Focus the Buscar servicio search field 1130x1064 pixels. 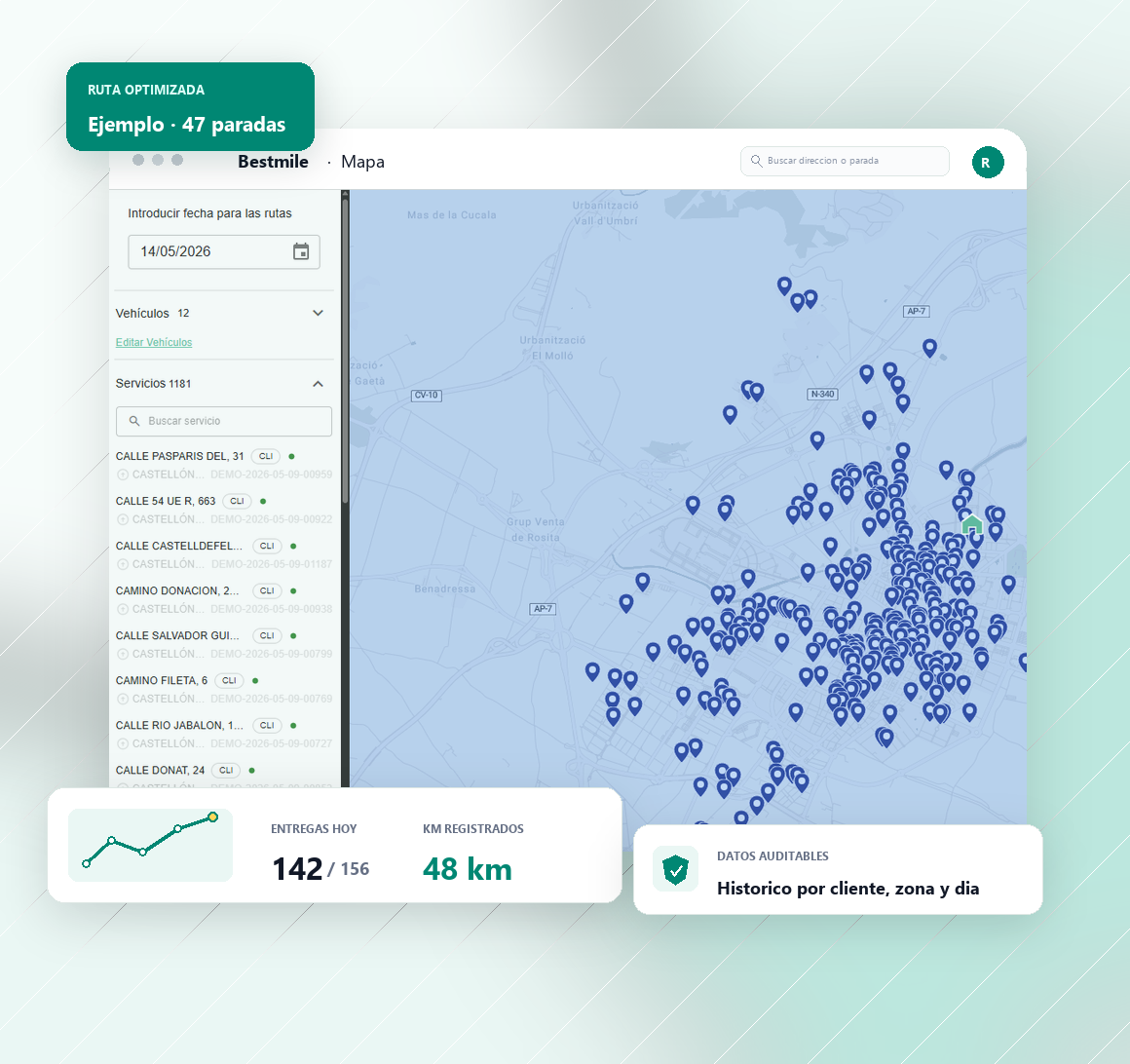(x=223, y=421)
